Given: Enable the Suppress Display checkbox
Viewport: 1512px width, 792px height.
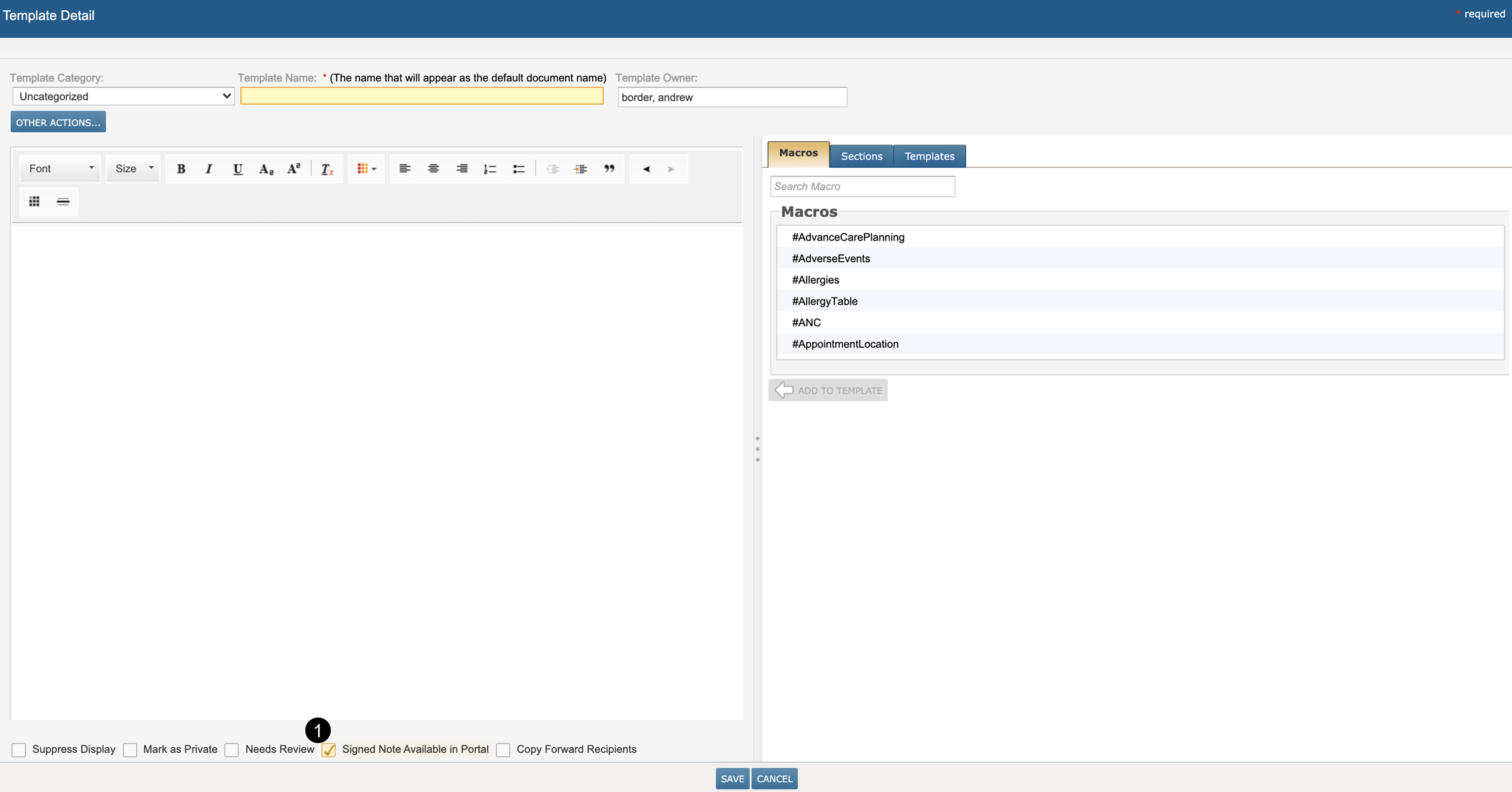Looking at the screenshot, I should coord(19,750).
